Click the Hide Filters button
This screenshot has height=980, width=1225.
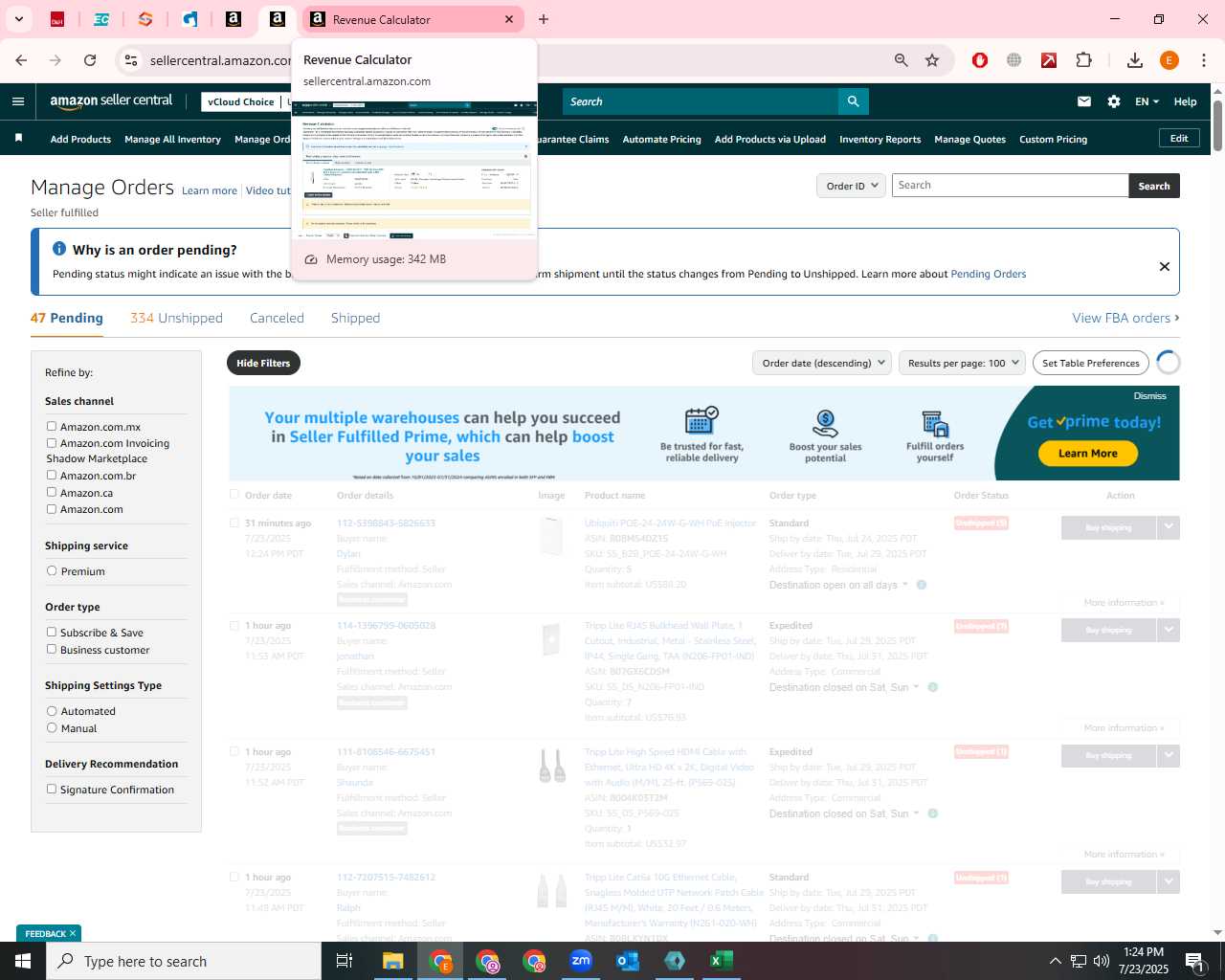(263, 363)
